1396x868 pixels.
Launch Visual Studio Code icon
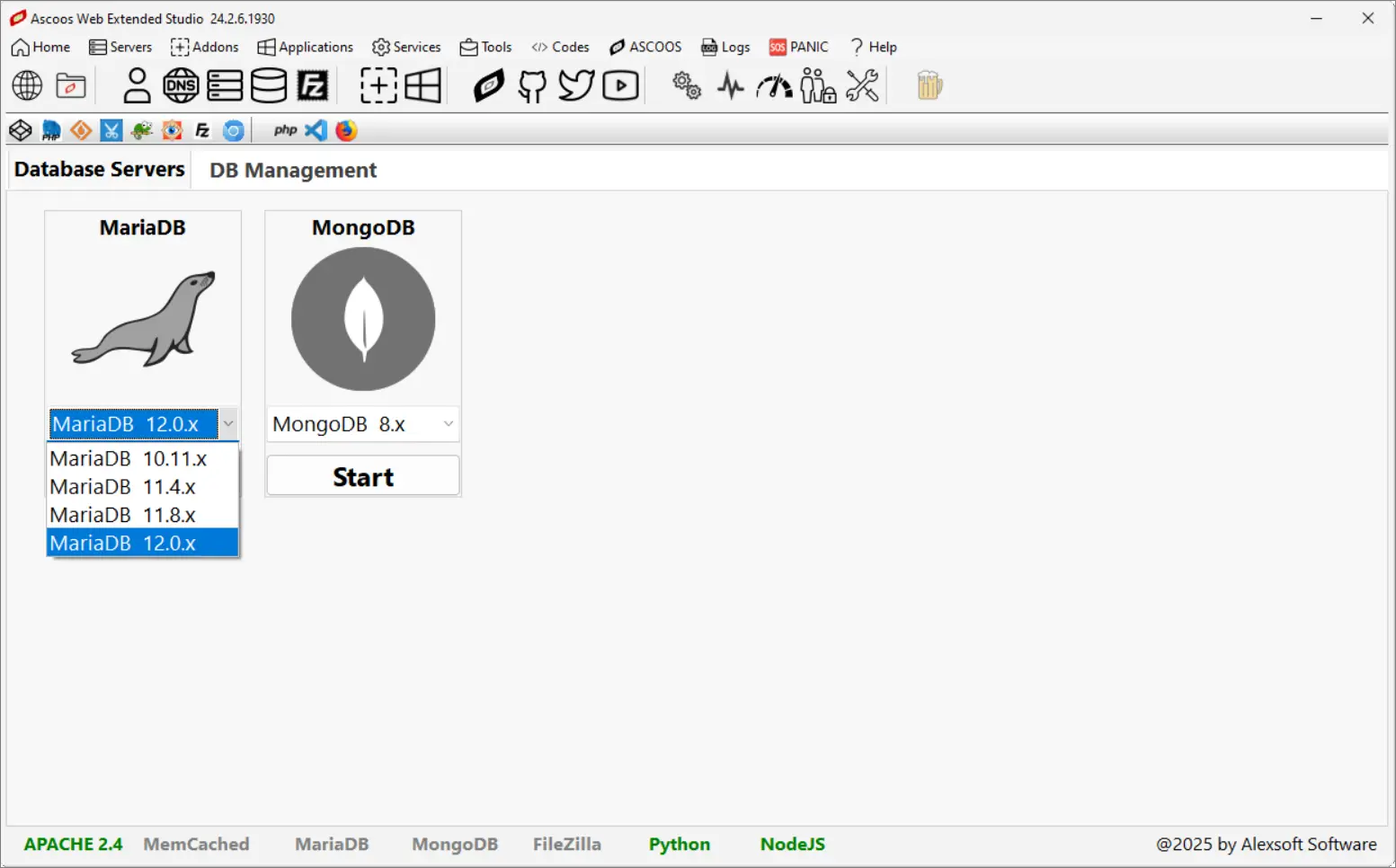316,131
